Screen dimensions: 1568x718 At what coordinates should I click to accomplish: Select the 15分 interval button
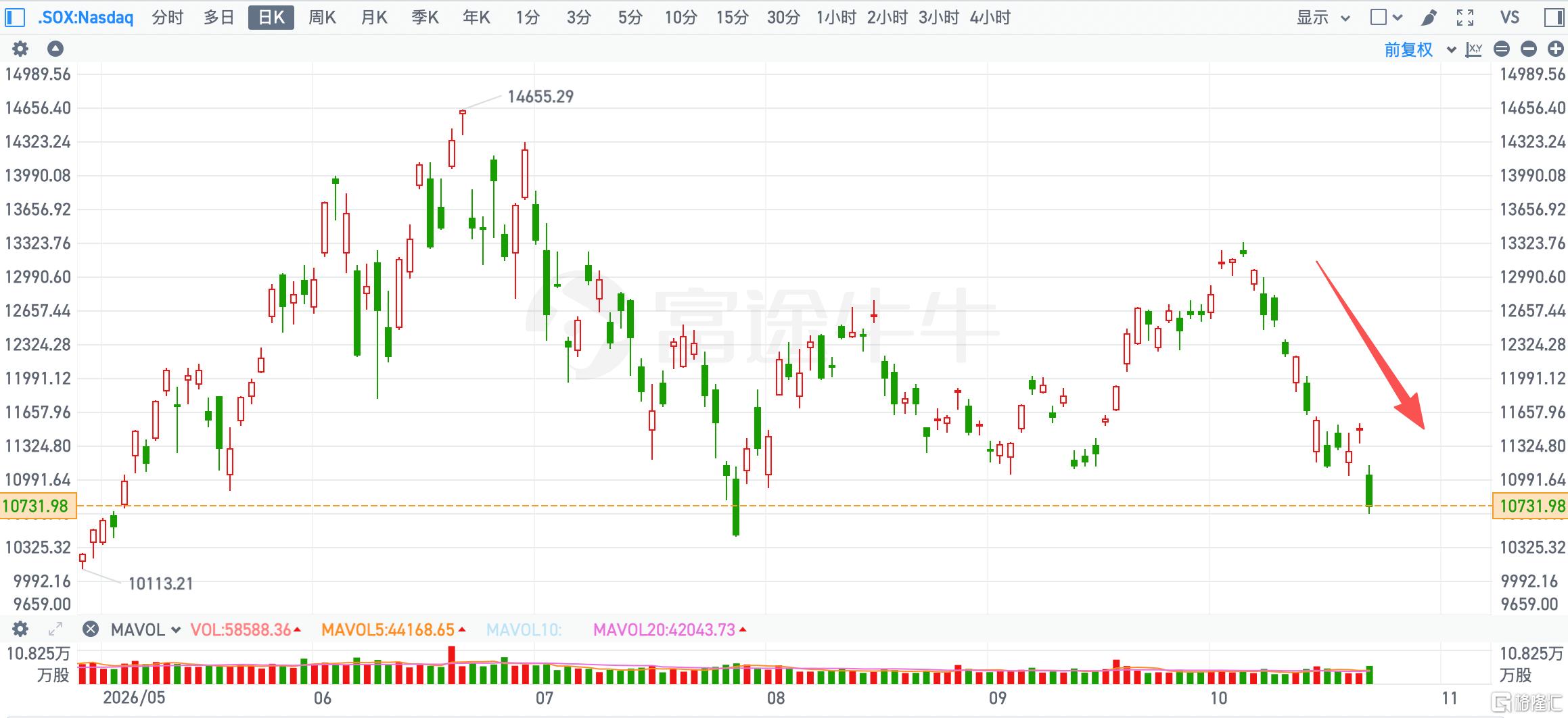point(732,18)
